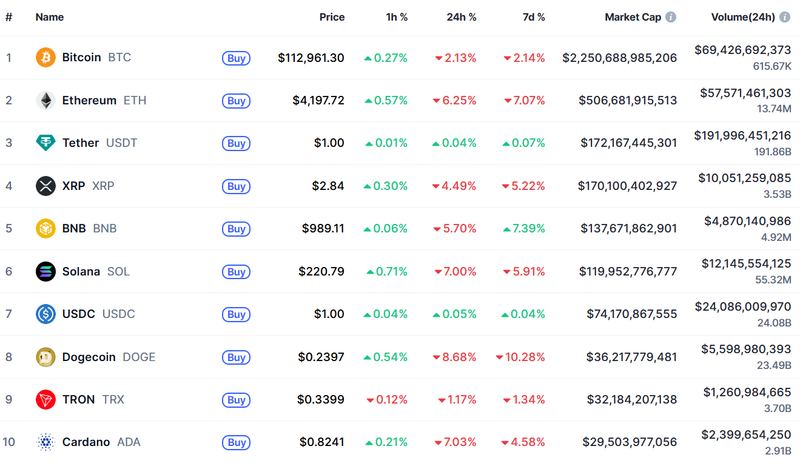The image size is (800, 463).
Task: Sort table by 24h % column header
Action: 460,18
